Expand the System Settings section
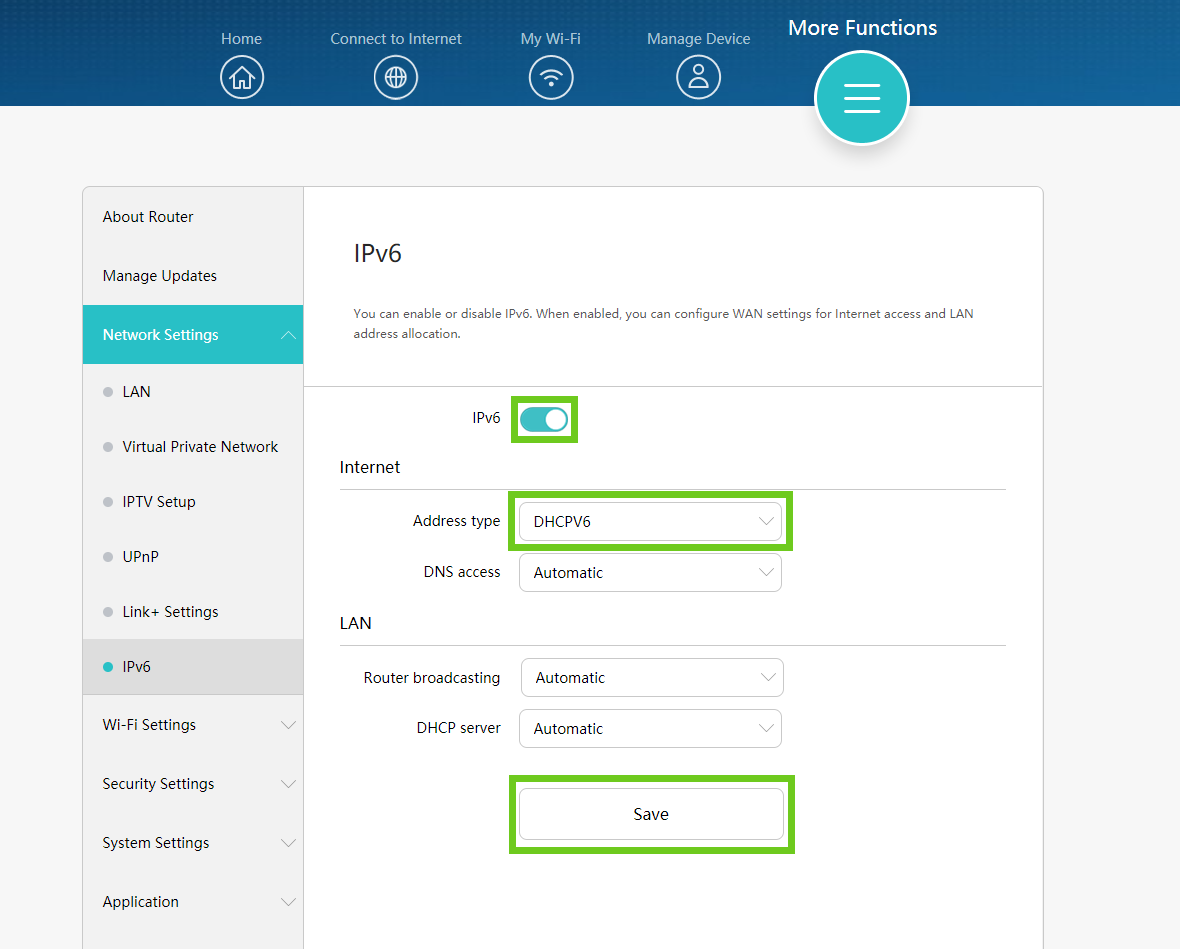 tap(192, 843)
